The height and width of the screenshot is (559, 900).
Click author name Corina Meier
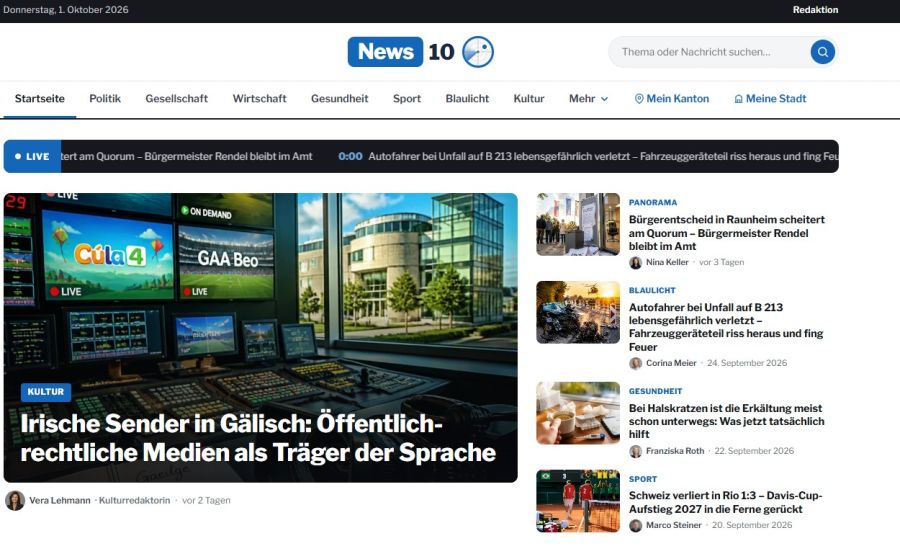(671, 363)
